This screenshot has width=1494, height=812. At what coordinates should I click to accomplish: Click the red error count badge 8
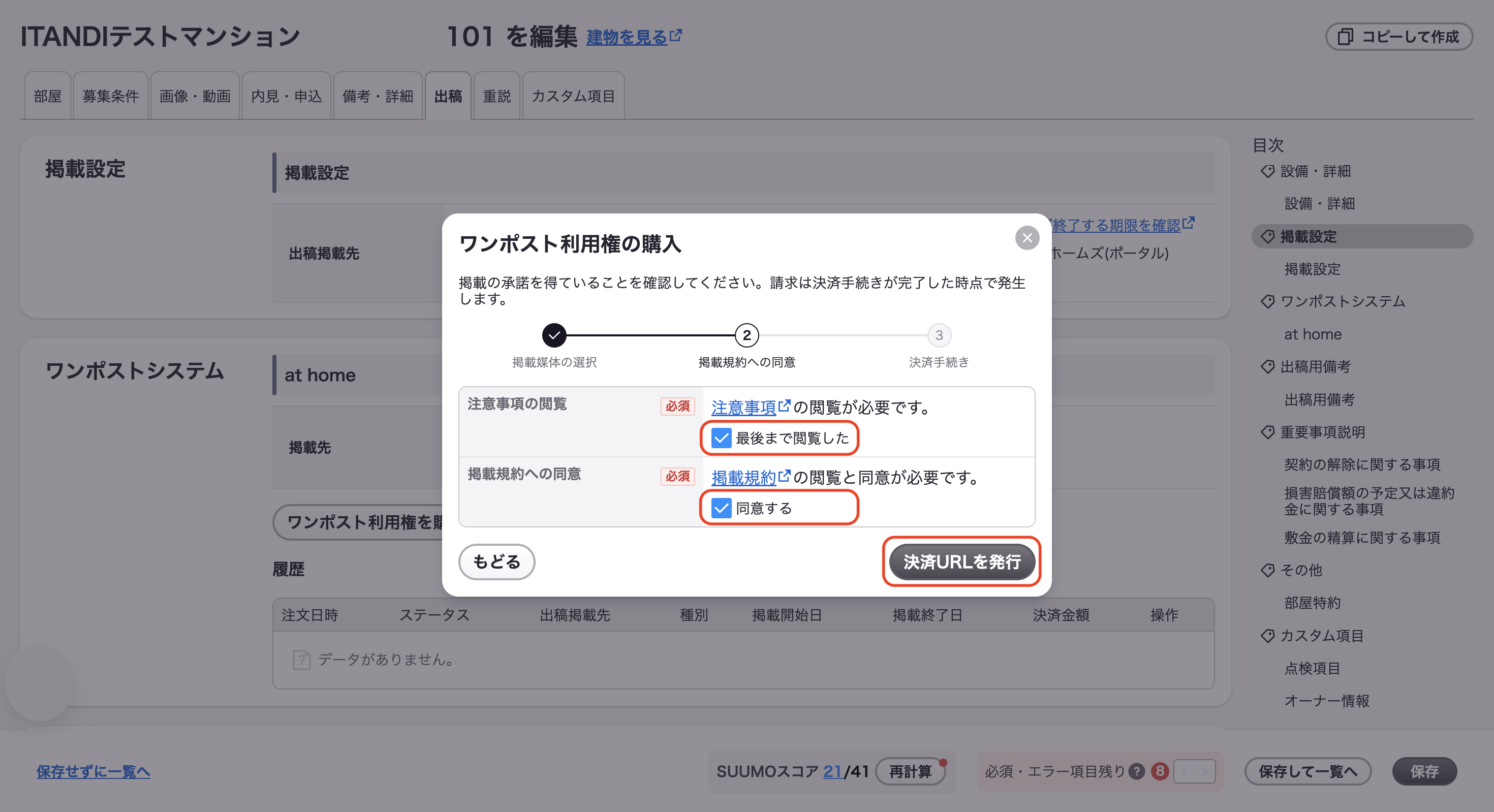coord(1160,771)
